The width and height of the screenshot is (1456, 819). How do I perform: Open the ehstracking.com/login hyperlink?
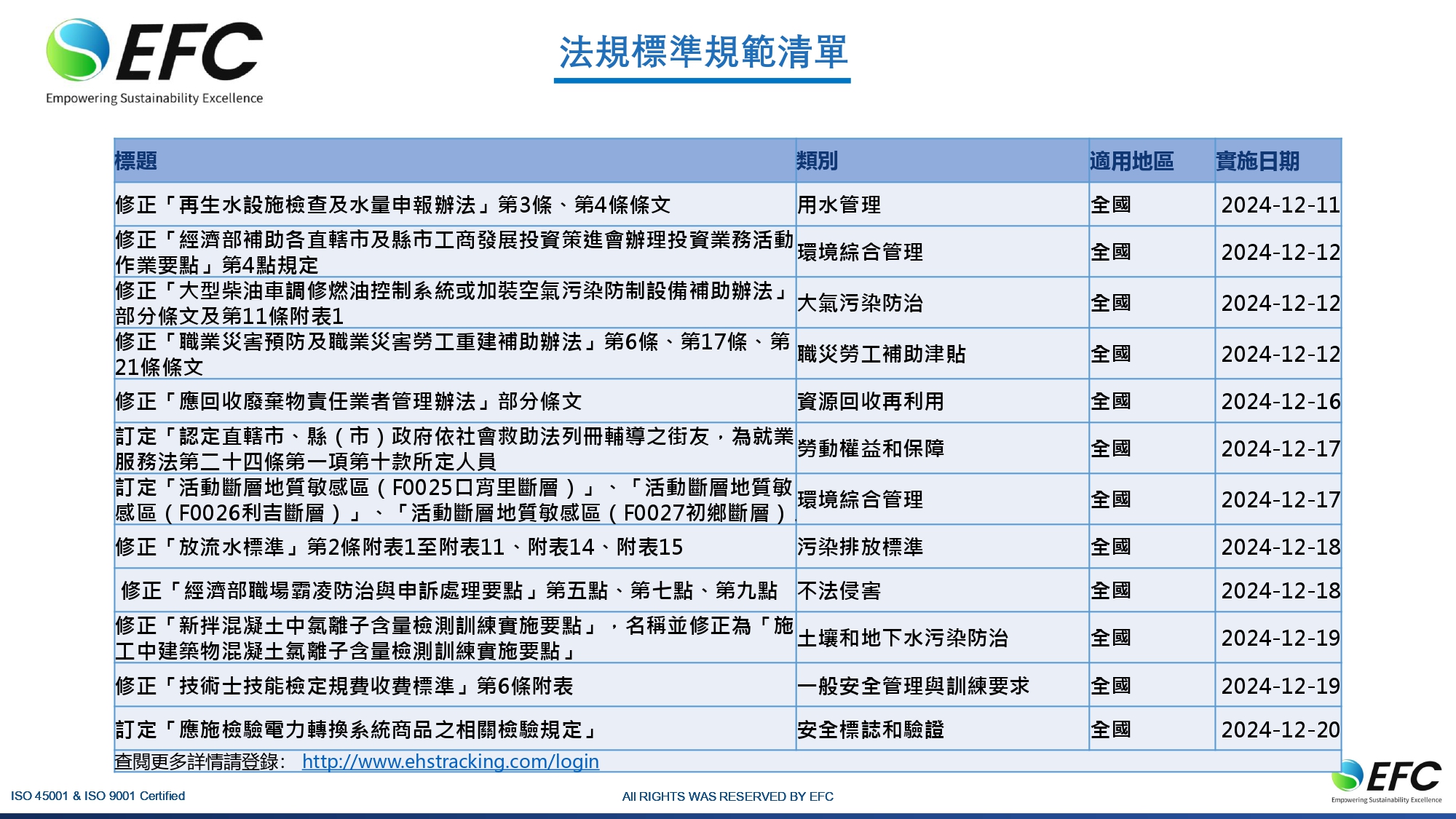pyautogui.click(x=450, y=761)
